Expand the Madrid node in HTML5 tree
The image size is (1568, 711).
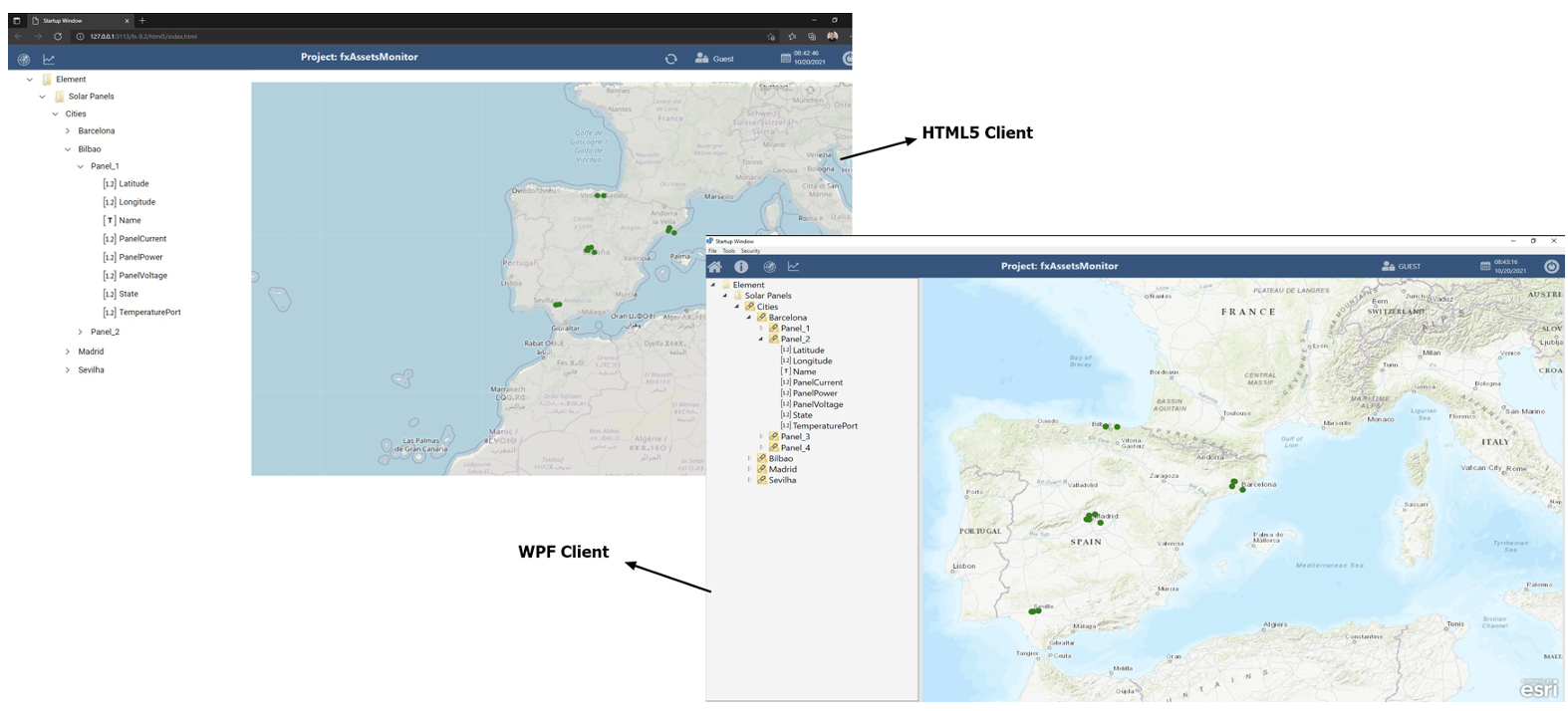[x=68, y=352]
